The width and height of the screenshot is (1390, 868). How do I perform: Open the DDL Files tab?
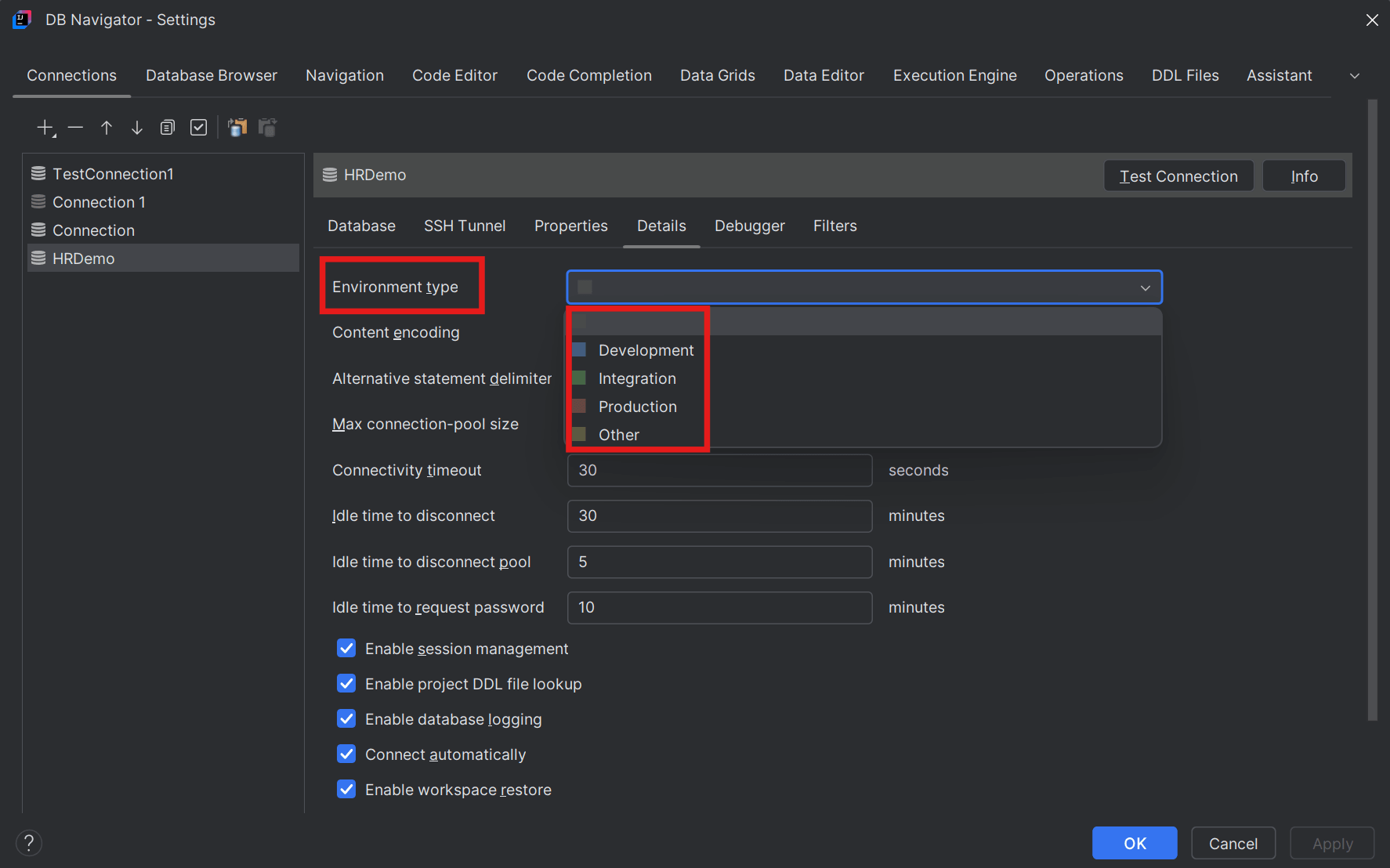click(x=1185, y=75)
